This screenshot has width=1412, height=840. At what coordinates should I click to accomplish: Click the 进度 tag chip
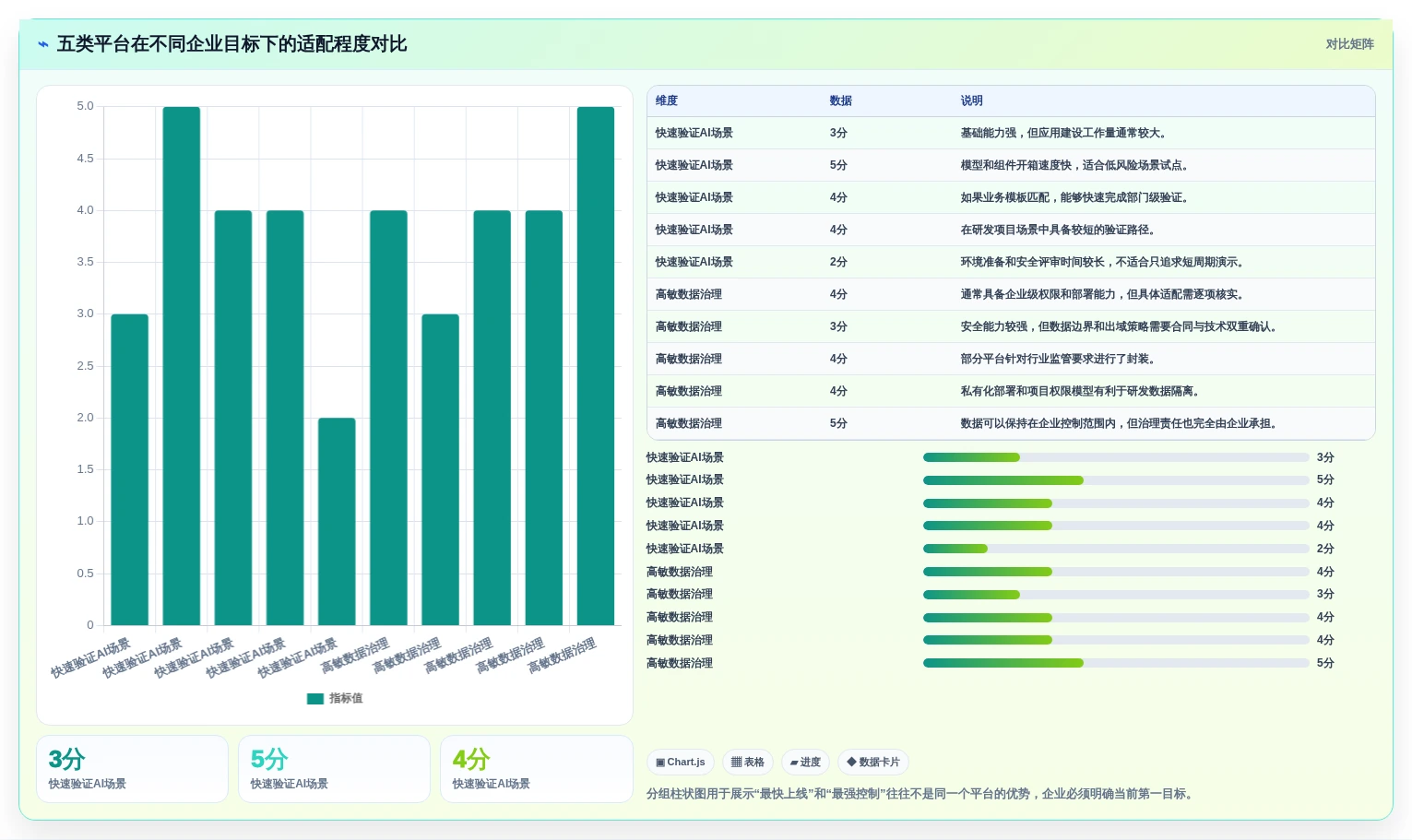(805, 763)
